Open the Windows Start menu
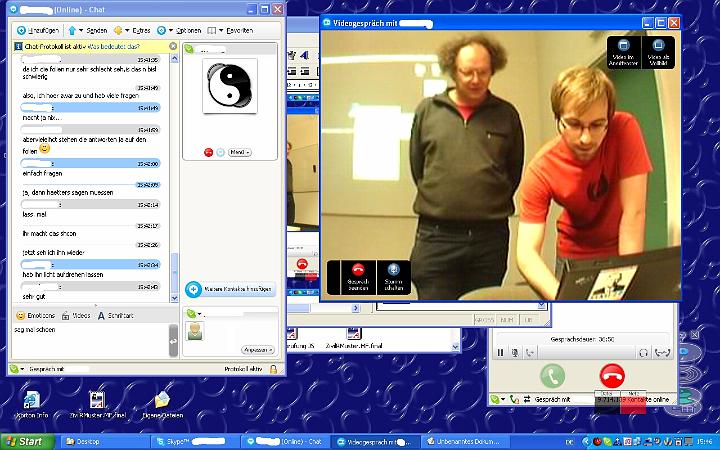Image resolution: width=720 pixels, height=450 pixels. [26, 442]
